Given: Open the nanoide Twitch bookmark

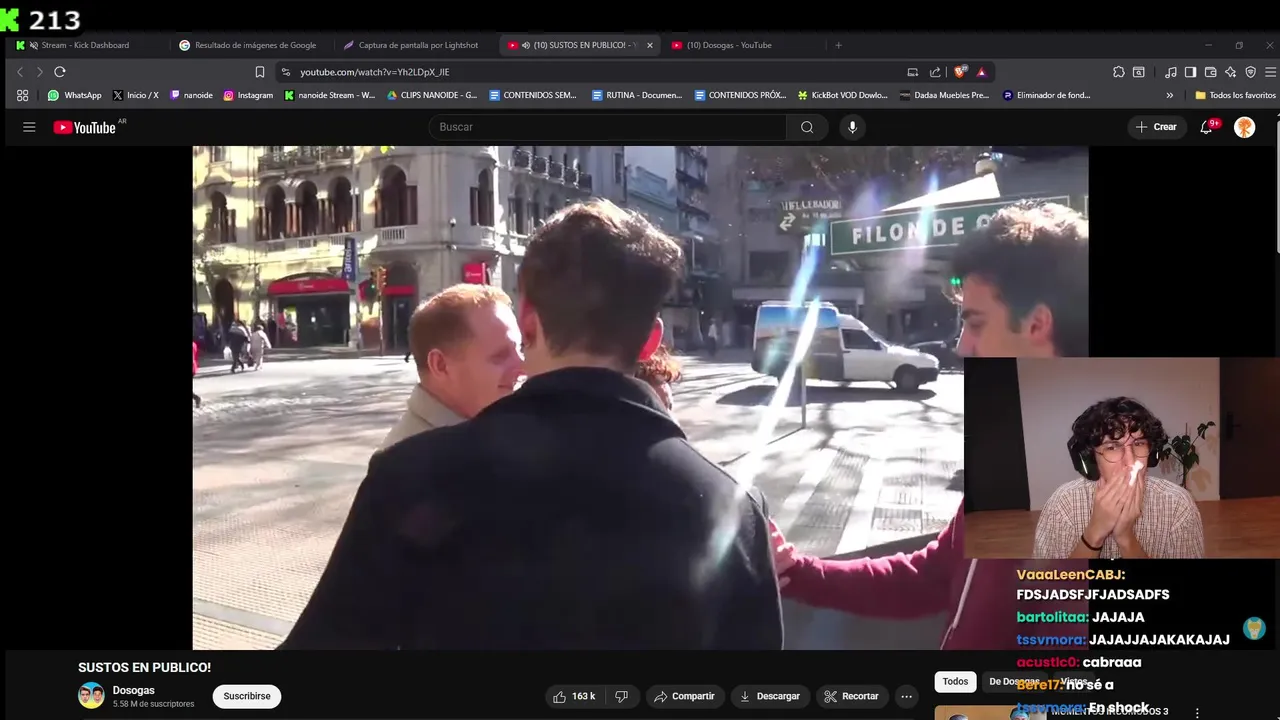Looking at the screenshot, I should pyautogui.click(x=191, y=95).
